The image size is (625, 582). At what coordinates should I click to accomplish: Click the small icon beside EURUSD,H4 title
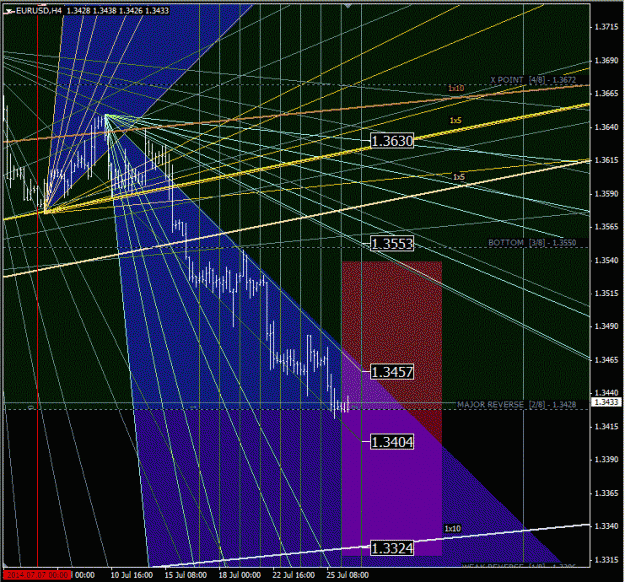click(x=10, y=11)
